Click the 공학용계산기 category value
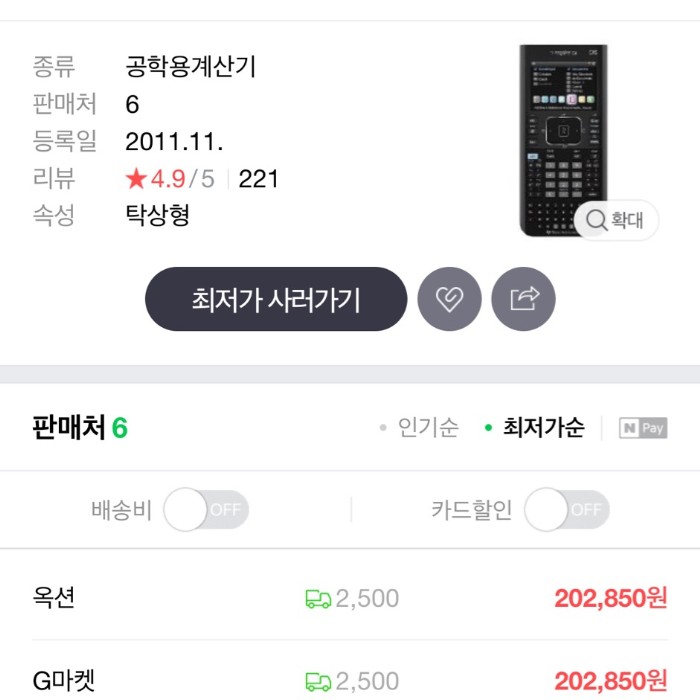 191,67
